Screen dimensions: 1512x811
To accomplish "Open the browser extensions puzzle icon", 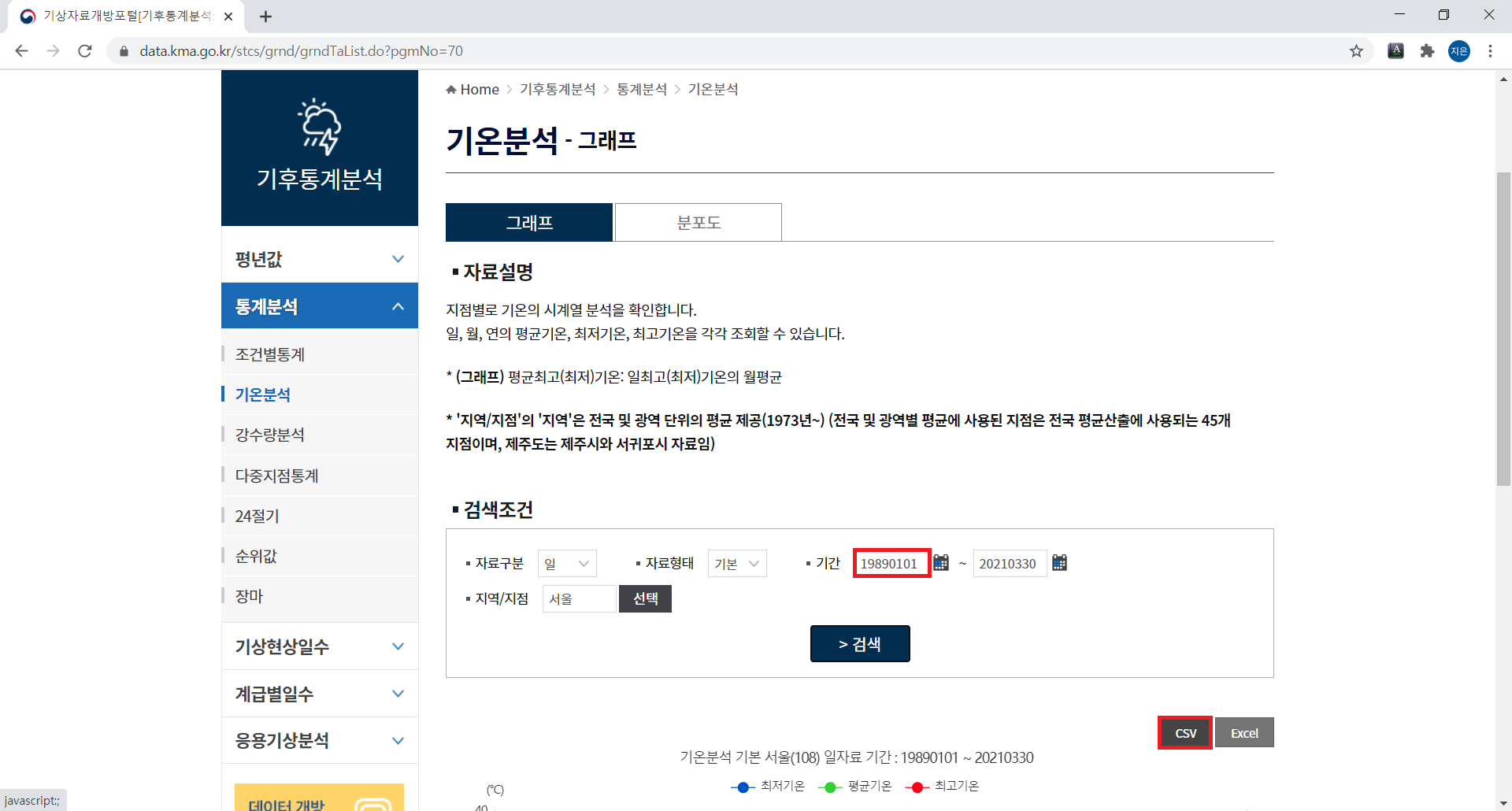I will click(x=1427, y=51).
